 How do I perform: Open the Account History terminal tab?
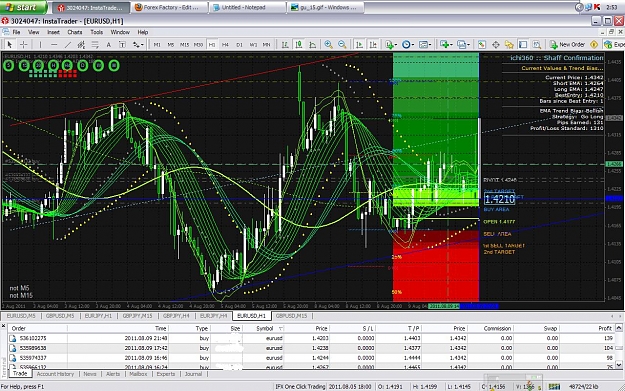pos(55,374)
